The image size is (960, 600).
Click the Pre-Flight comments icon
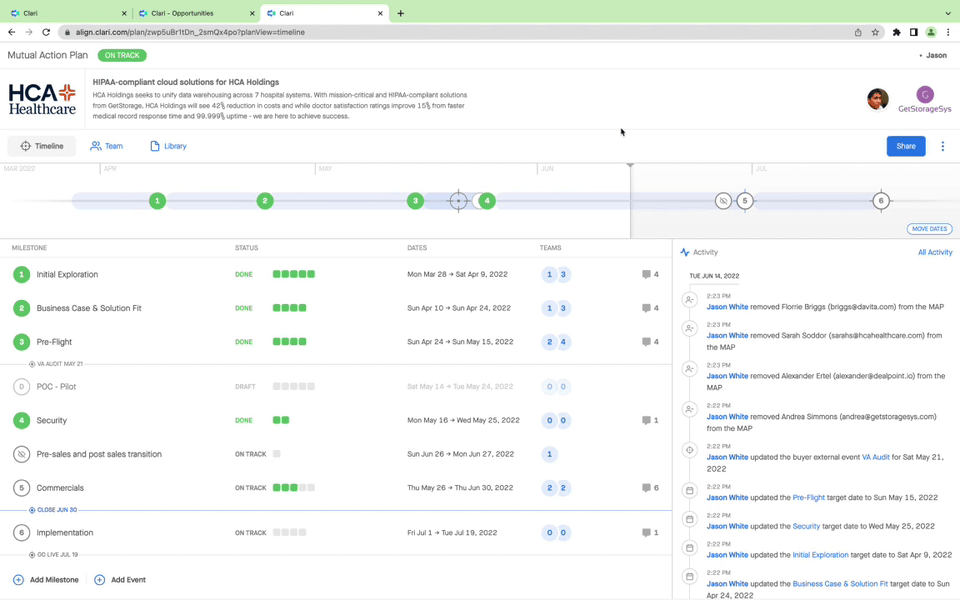tap(646, 342)
